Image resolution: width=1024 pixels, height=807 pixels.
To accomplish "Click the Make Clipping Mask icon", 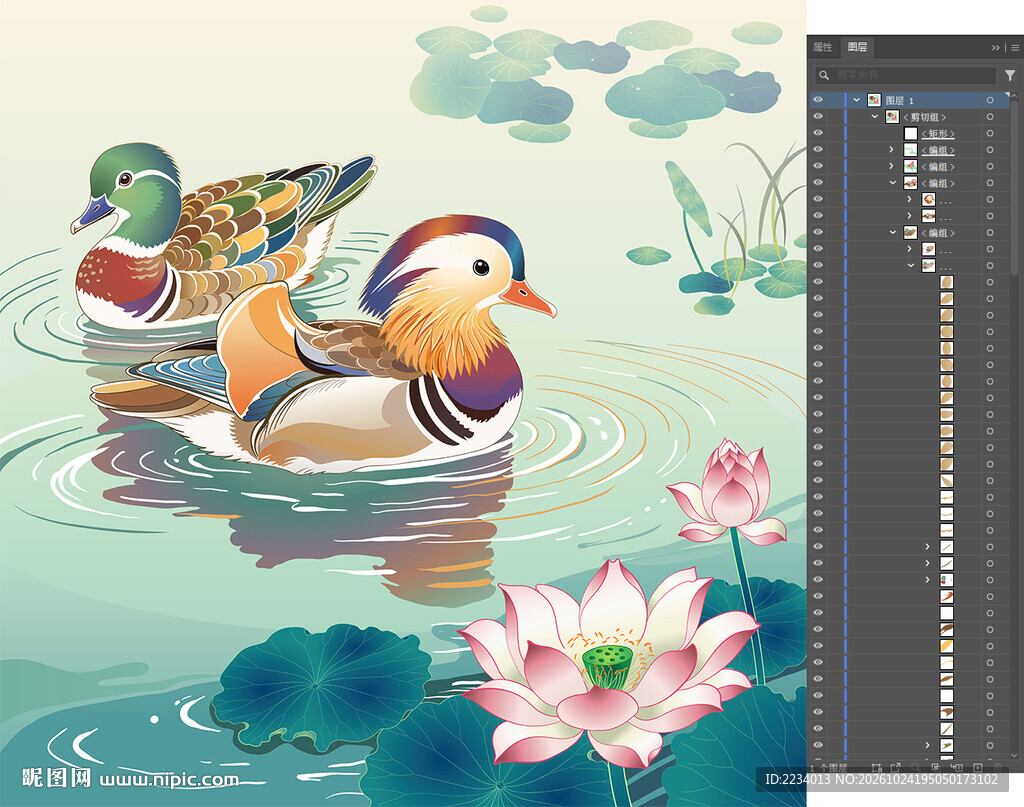I will coord(936,768).
